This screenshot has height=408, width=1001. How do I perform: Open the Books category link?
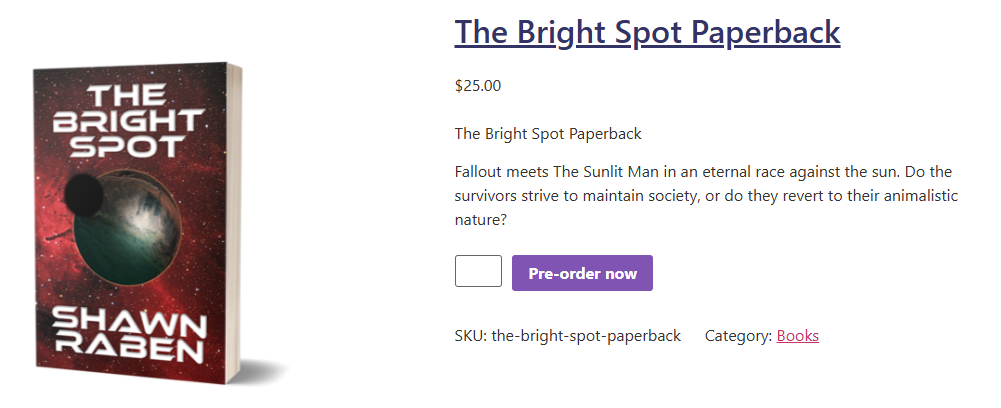(x=797, y=336)
